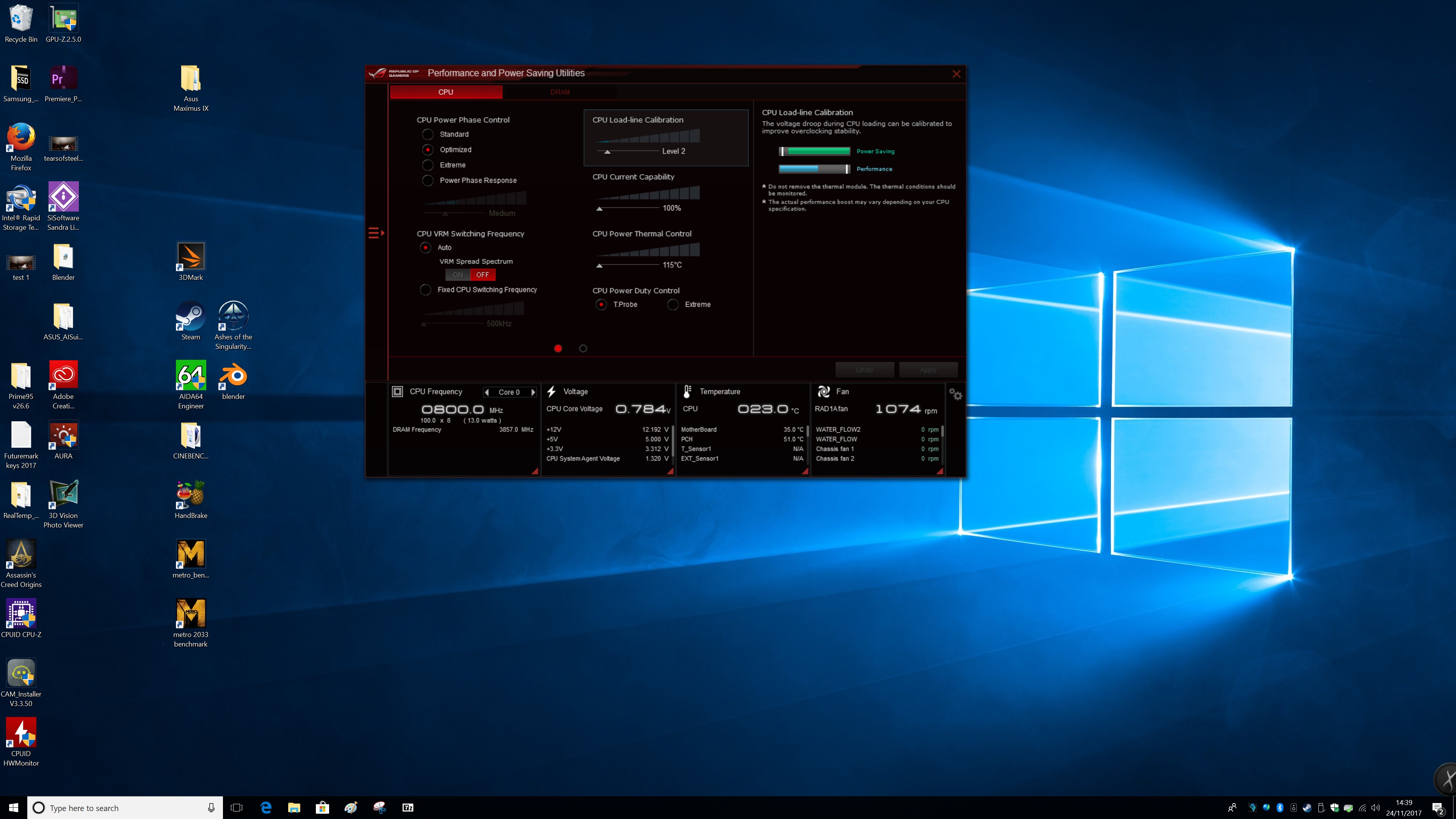Click the Temperature thermometer icon
Image resolution: width=1456 pixels, height=819 pixels.
[687, 392]
